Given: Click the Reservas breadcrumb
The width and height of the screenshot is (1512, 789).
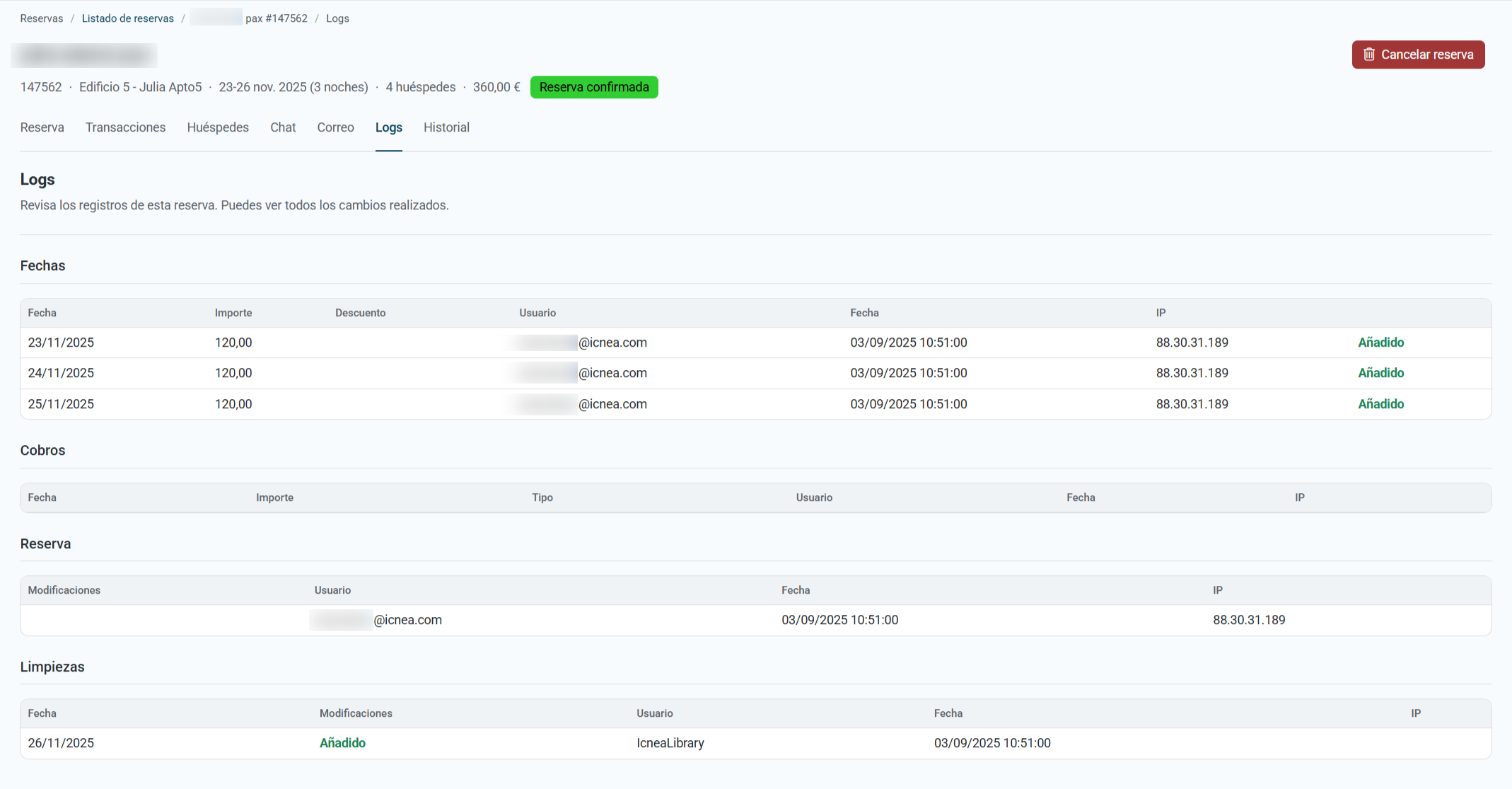Looking at the screenshot, I should coord(41,18).
